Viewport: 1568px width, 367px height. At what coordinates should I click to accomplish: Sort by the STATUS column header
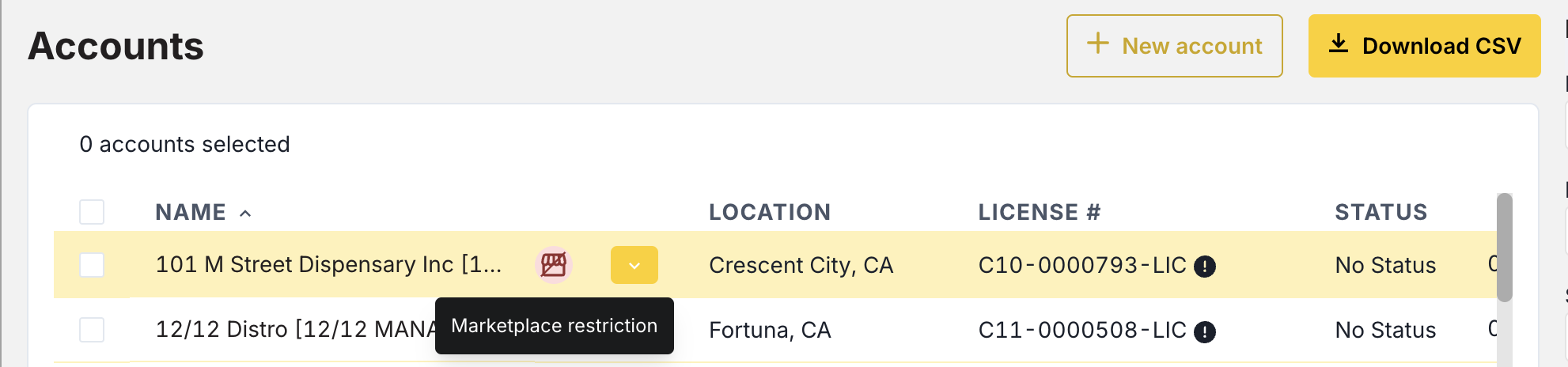[x=1381, y=212]
